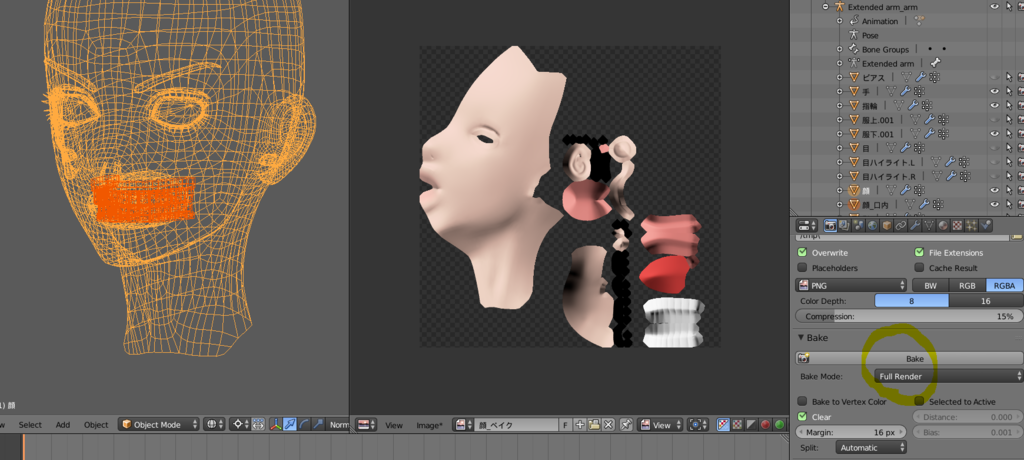This screenshot has height=460, width=1024.
Task: Unlink the image with the X icon
Action: [x=608, y=425]
